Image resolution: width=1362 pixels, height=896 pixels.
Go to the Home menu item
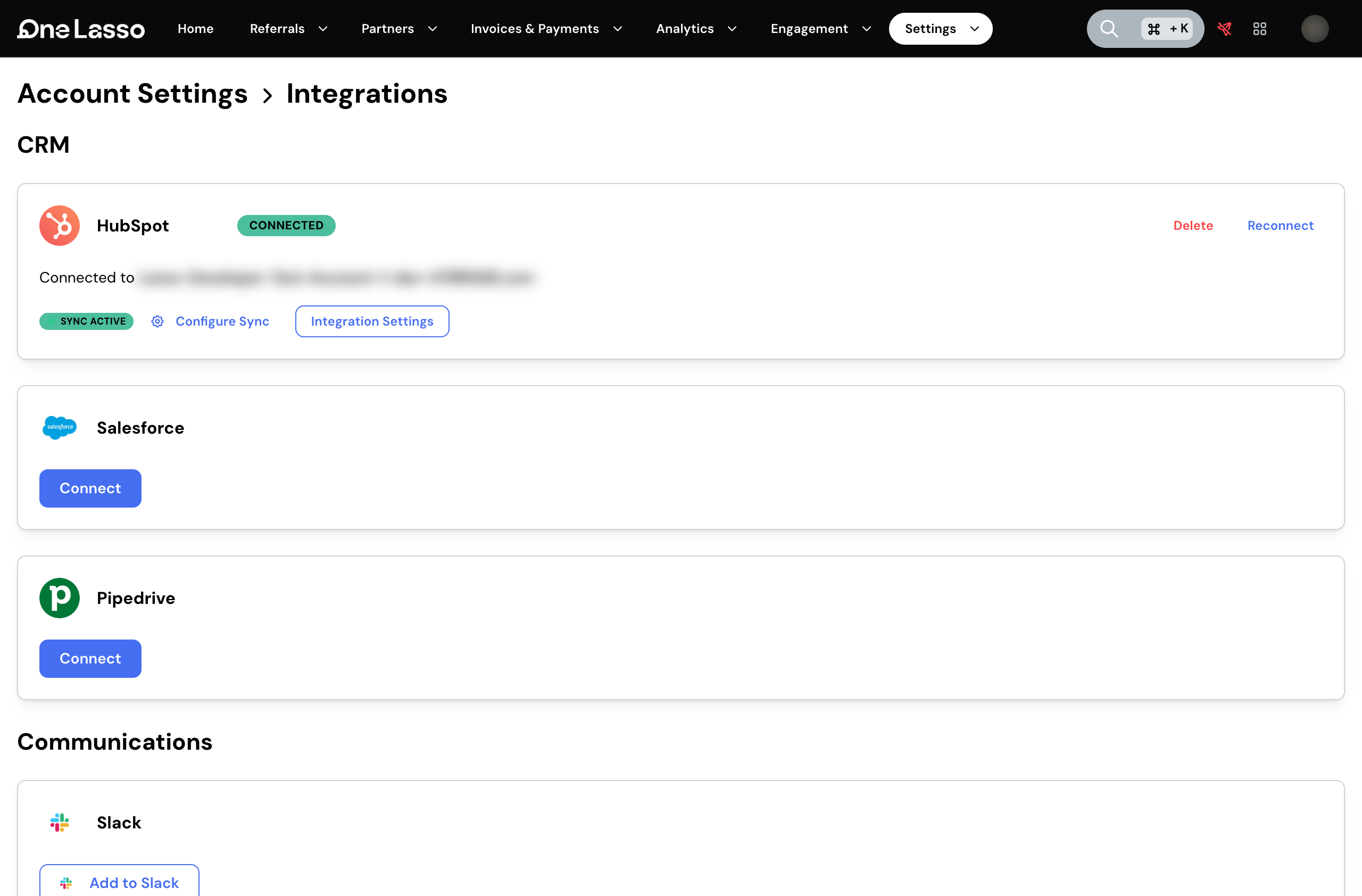pyautogui.click(x=196, y=29)
